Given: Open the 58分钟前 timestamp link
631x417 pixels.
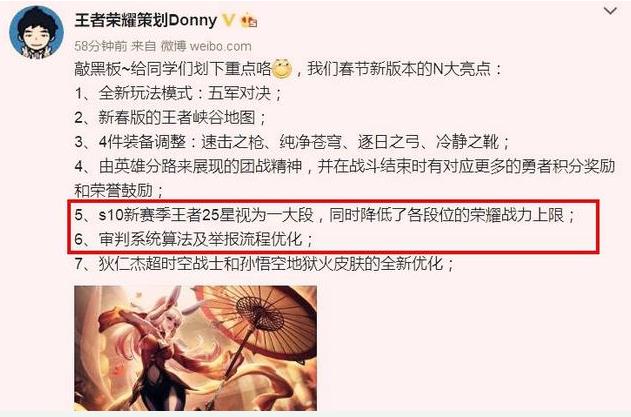Looking at the screenshot, I should click(x=101, y=46).
